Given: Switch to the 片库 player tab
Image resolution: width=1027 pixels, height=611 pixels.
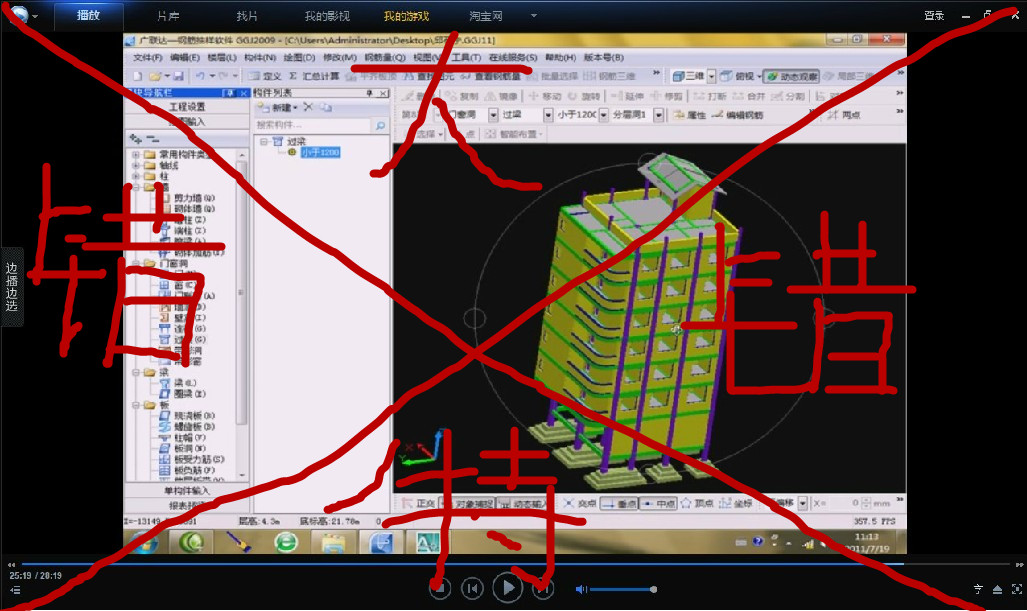Looking at the screenshot, I should [x=168, y=16].
